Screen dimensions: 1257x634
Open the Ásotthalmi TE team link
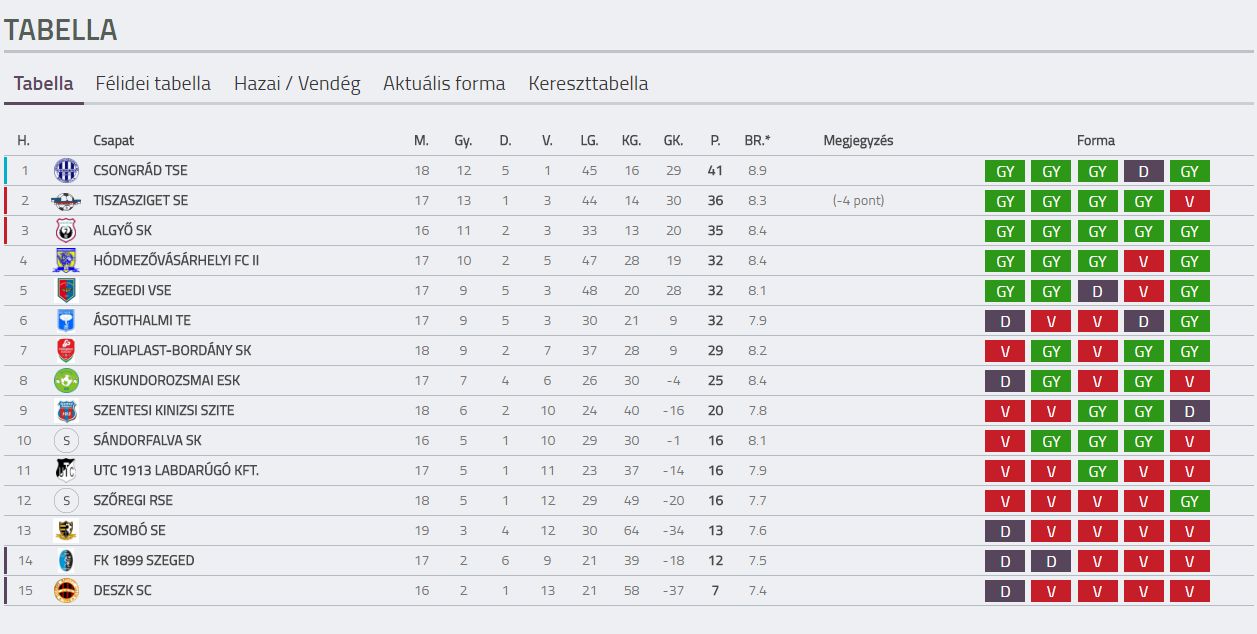pyautogui.click(x=142, y=320)
